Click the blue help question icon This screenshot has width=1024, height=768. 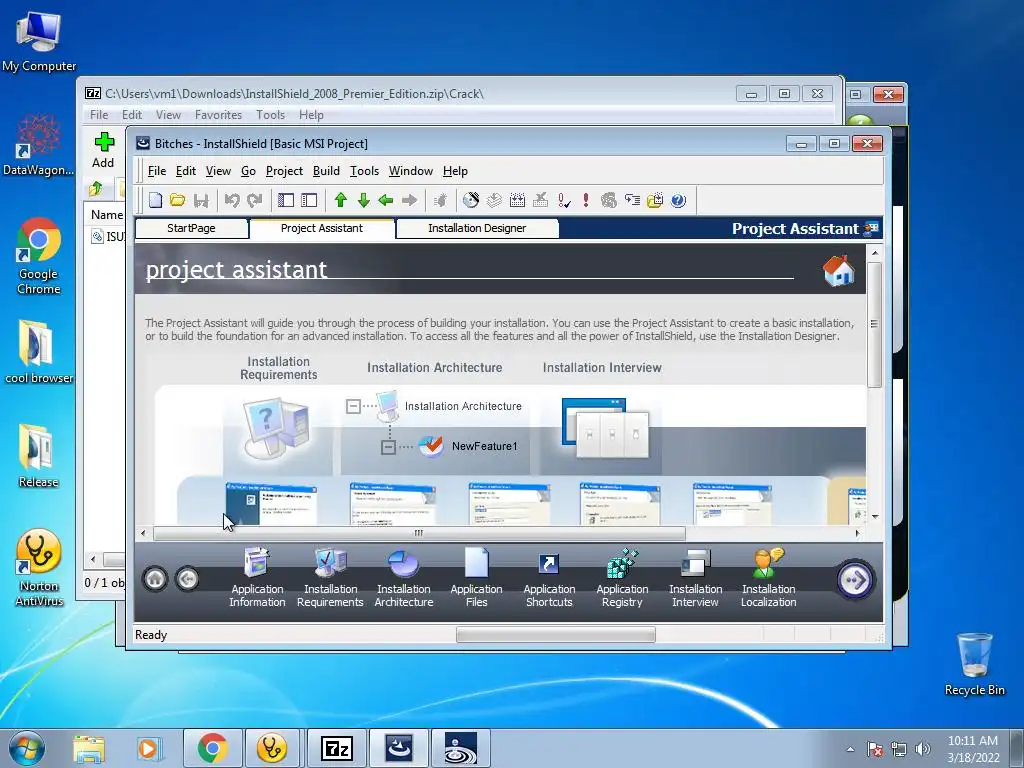pos(679,200)
